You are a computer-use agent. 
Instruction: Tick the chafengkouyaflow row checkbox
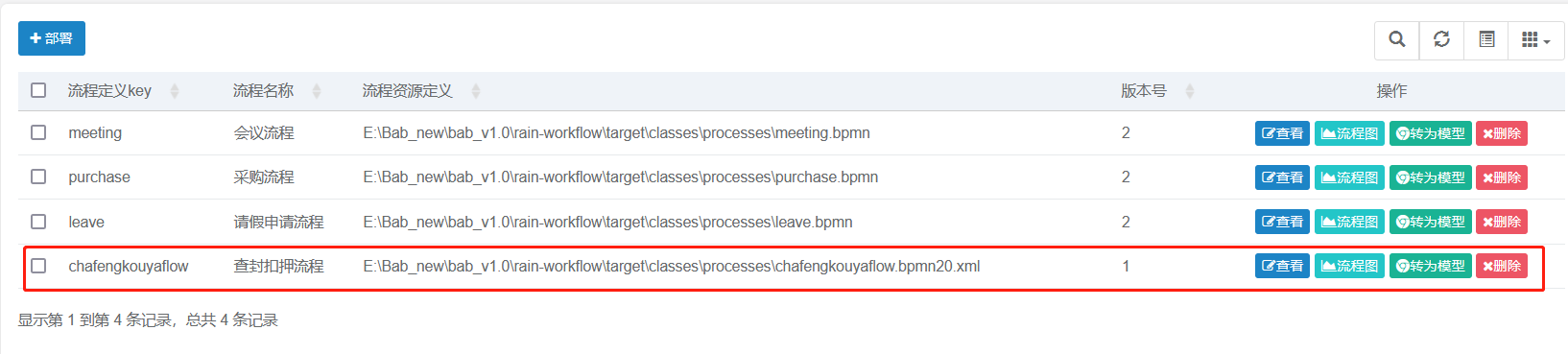(38, 266)
